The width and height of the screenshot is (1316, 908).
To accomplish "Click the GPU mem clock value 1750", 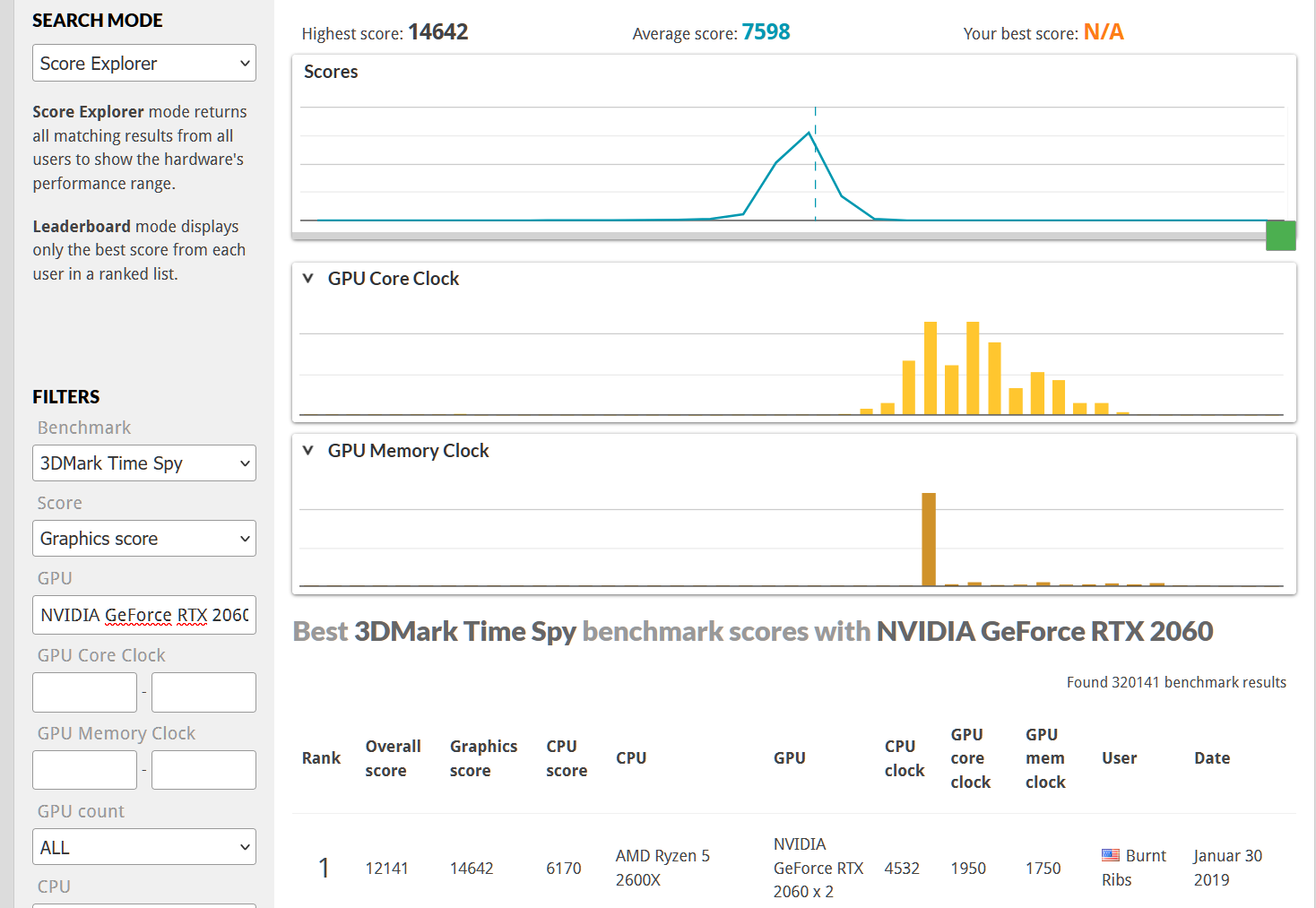I will [1043, 868].
